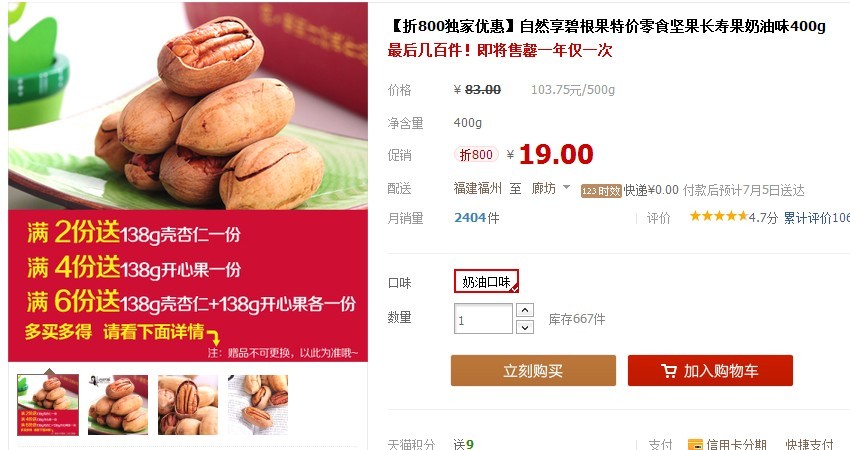Screen dimensions: 850x450
Task: Select the second pecan thumbnail image
Action: click(118, 404)
